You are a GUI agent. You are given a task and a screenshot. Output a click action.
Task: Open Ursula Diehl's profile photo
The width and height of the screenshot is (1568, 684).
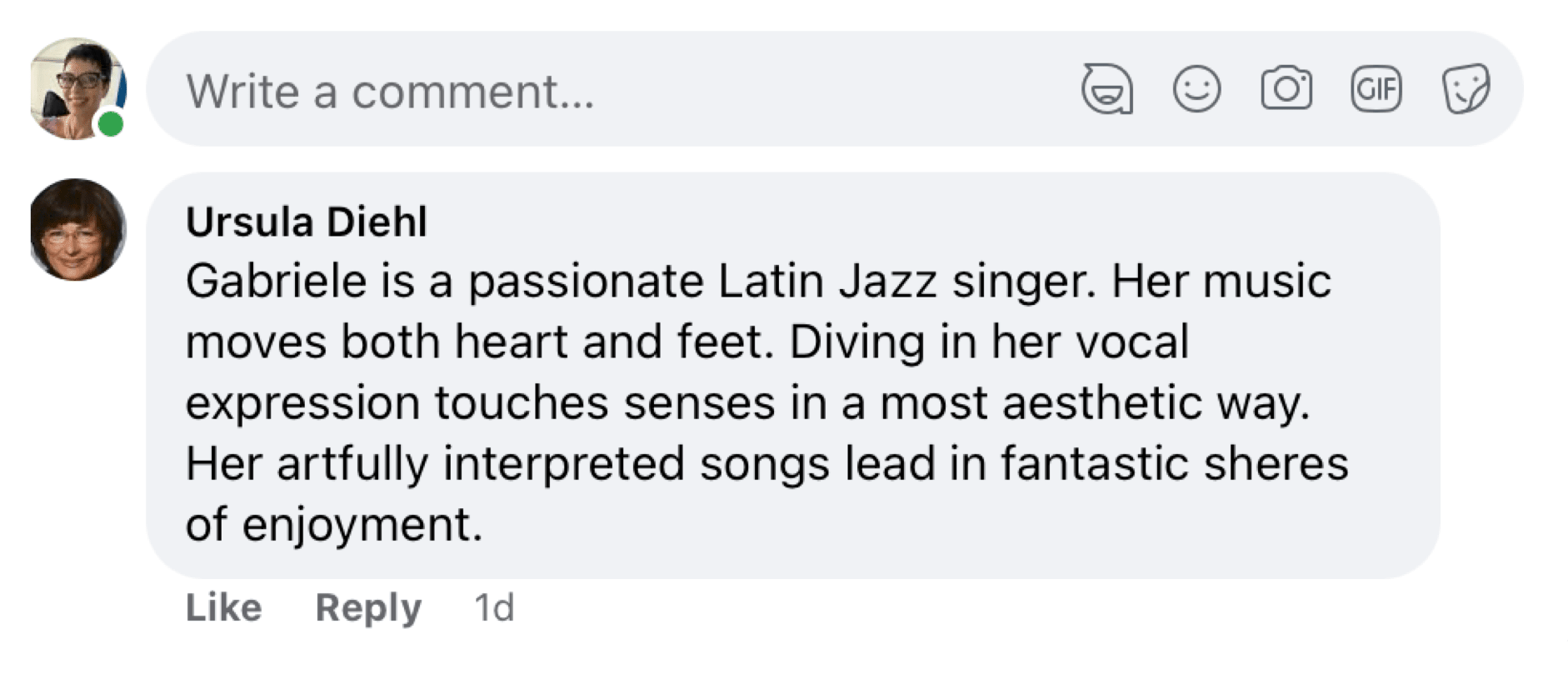77,229
